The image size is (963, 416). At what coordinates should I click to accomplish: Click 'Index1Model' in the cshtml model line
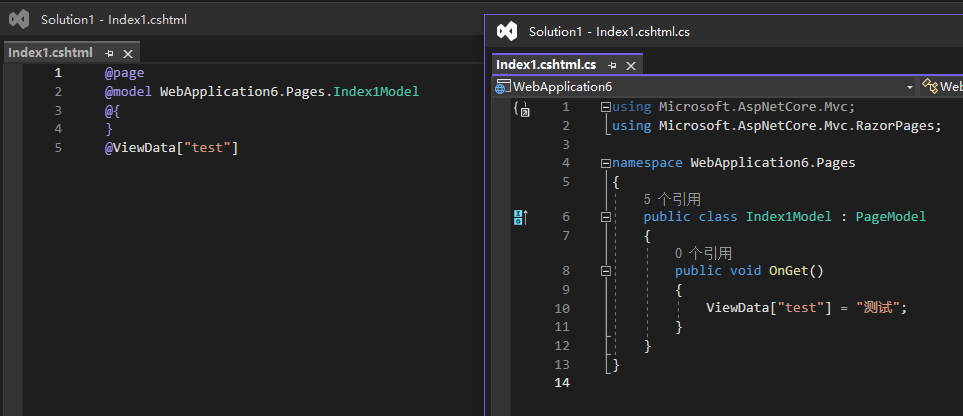(x=376, y=92)
